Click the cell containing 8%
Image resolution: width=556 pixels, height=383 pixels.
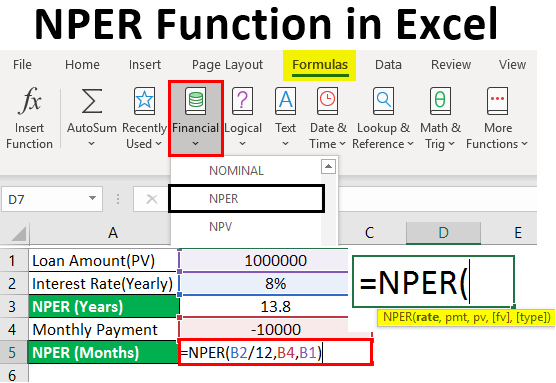coord(264,283)
